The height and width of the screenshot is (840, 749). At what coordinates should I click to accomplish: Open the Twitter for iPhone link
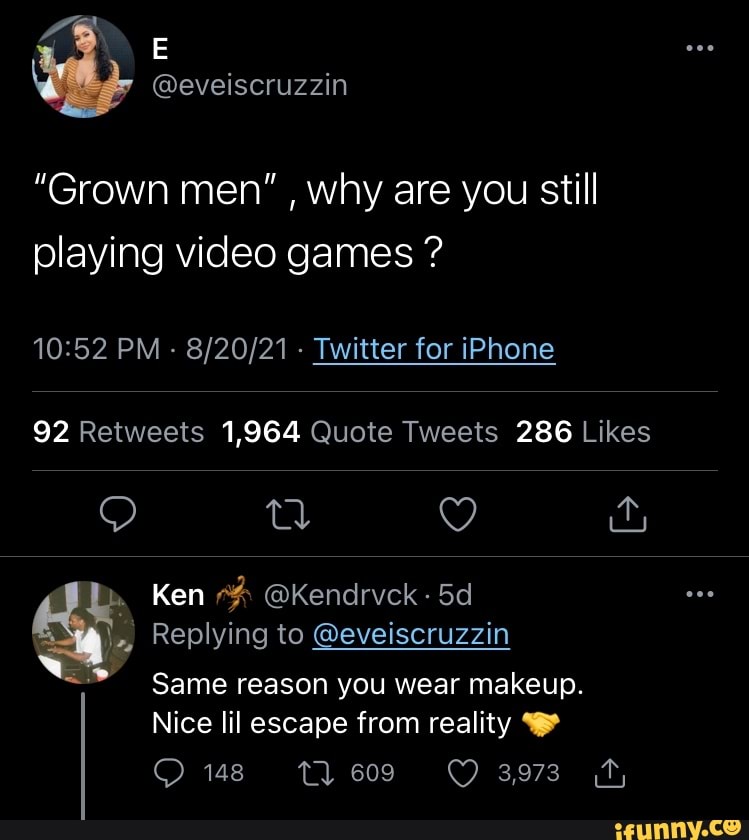(433, 349)
